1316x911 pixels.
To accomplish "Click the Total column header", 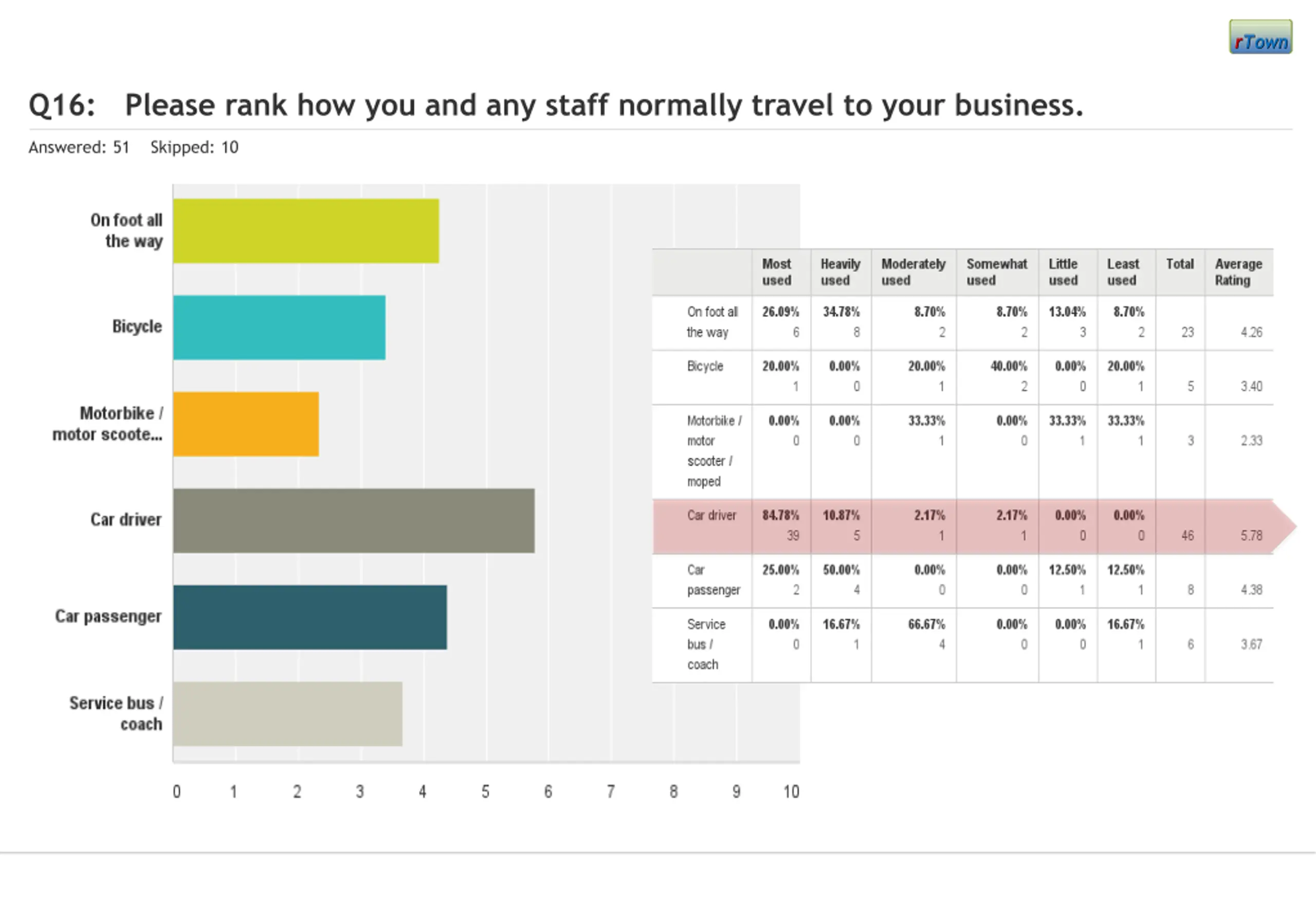I will pyautogui.click(x=1180, y=264).
